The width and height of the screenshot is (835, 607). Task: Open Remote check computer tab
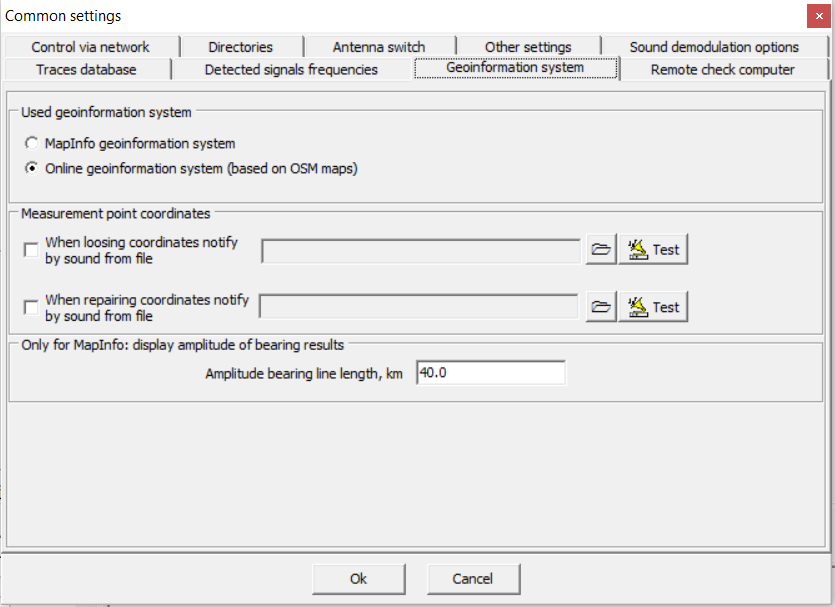tap(722, 69)
